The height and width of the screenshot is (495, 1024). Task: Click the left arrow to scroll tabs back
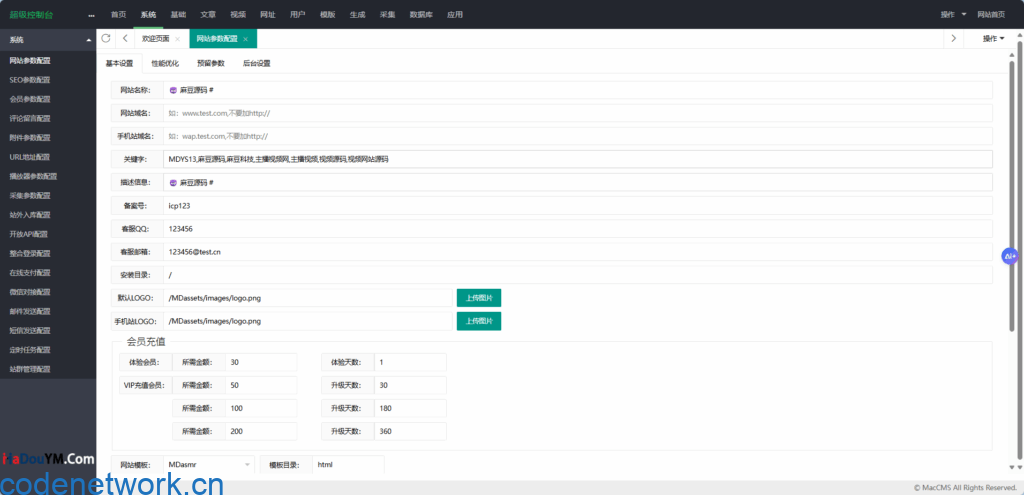(x=125, y=39)
